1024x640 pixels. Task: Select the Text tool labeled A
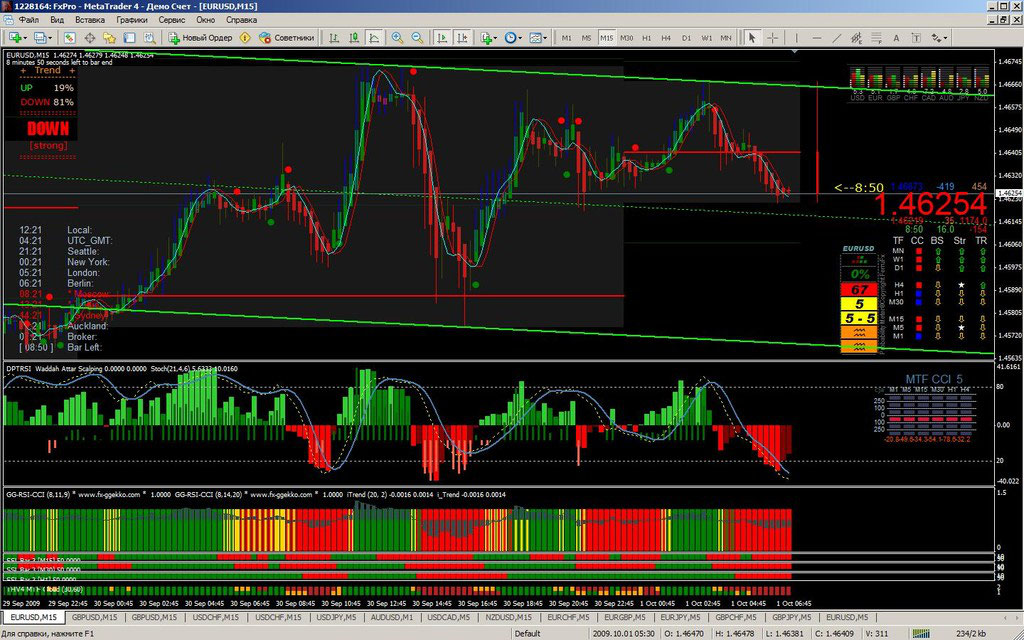click(896, 38)
